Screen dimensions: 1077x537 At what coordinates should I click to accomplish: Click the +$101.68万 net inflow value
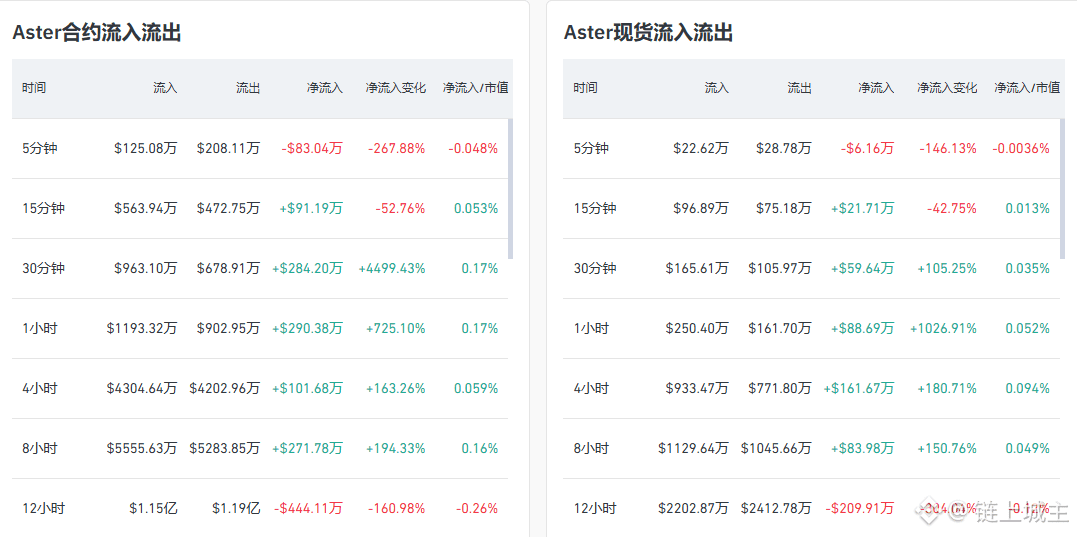click(307, 389)
